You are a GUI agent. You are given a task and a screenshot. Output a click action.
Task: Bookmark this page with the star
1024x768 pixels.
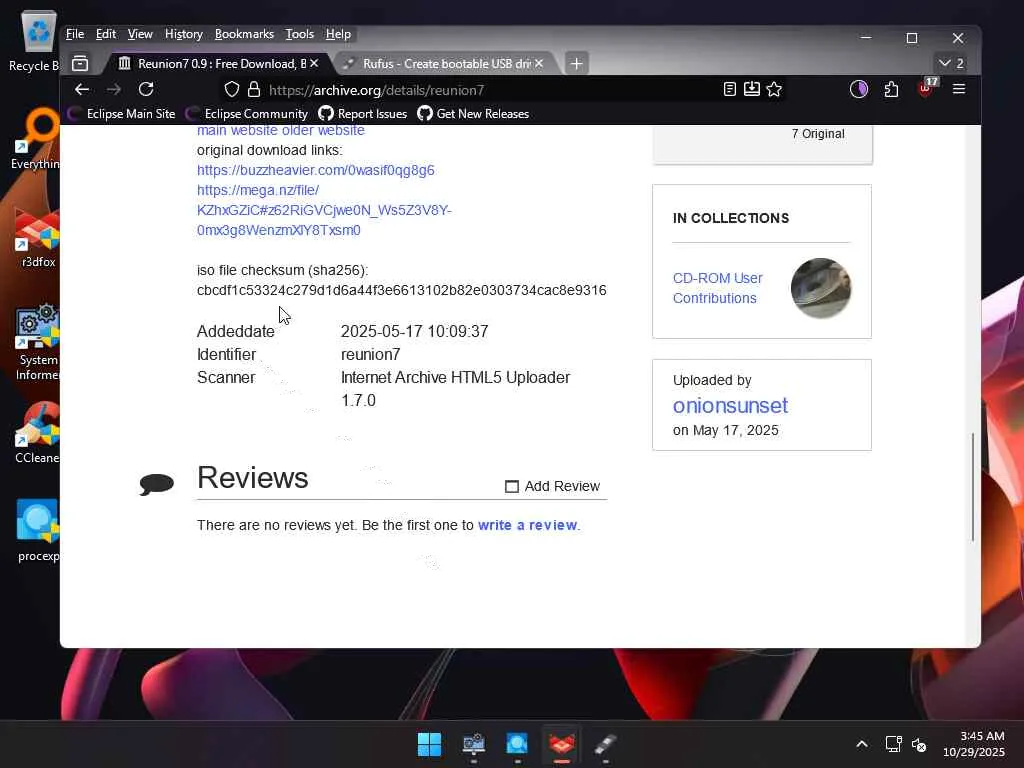tap(775, 89)
